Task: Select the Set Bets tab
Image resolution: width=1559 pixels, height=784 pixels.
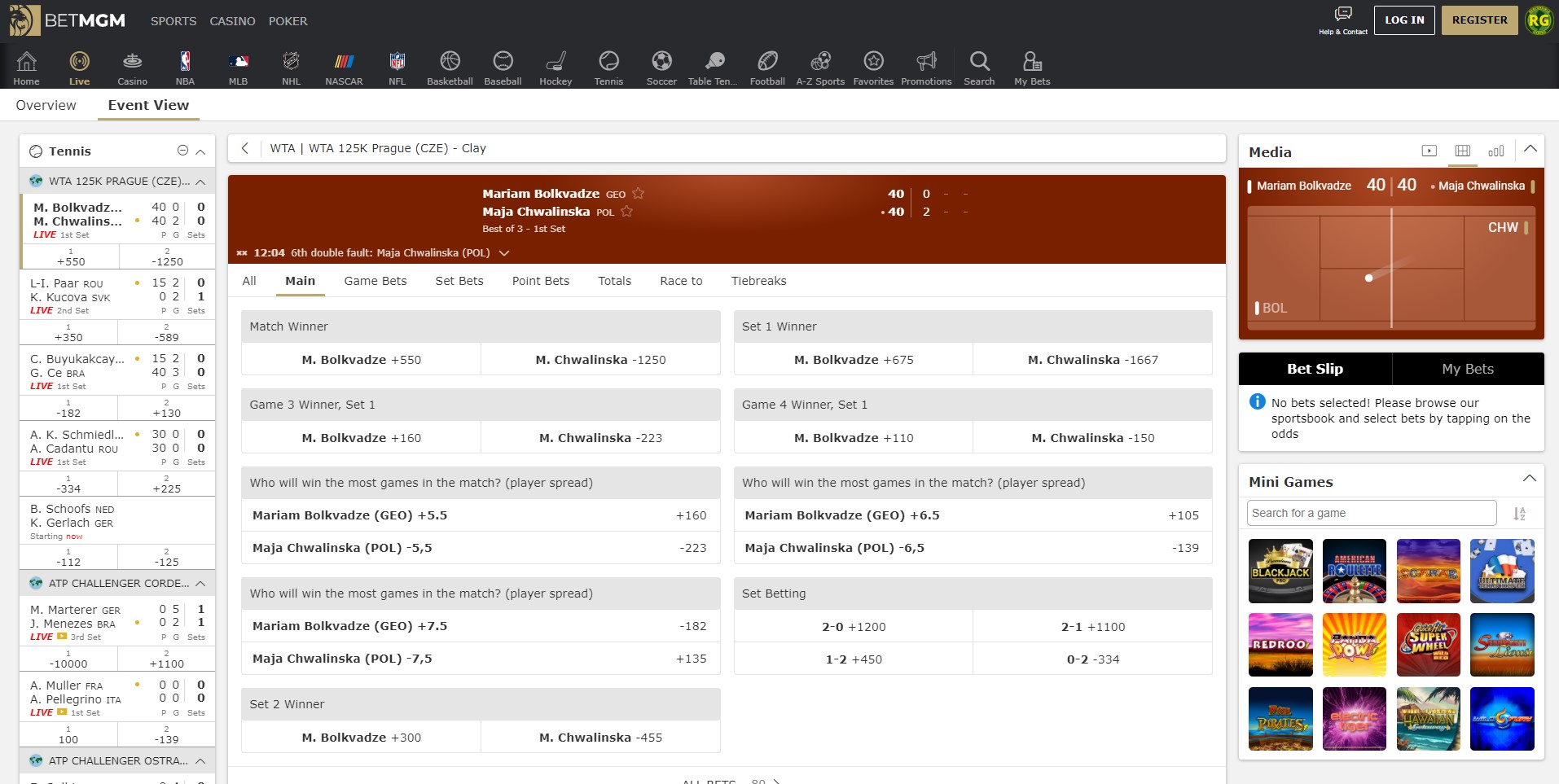Action: pos(459,281)
